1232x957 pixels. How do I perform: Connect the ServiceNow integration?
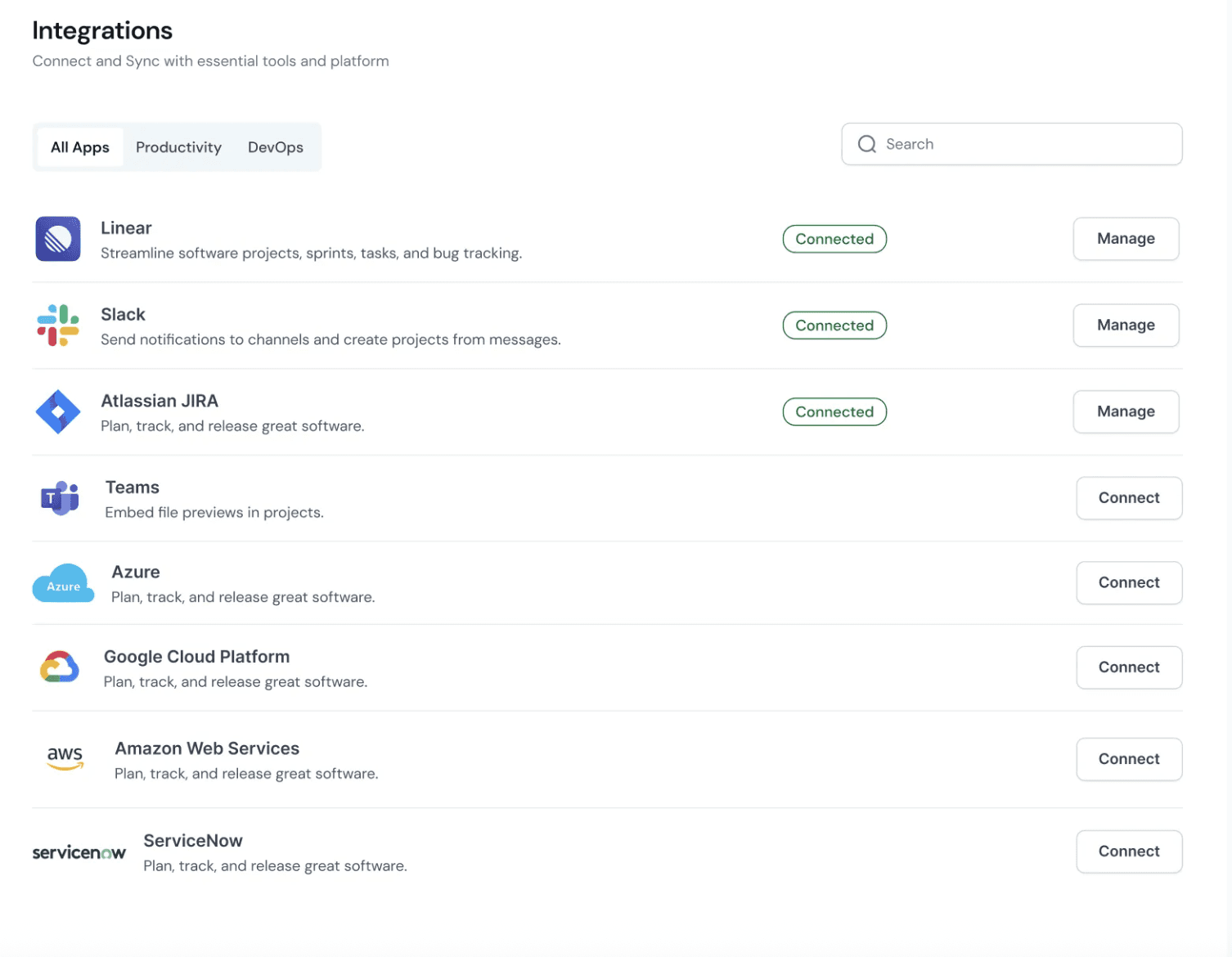tap(1129, 851)
